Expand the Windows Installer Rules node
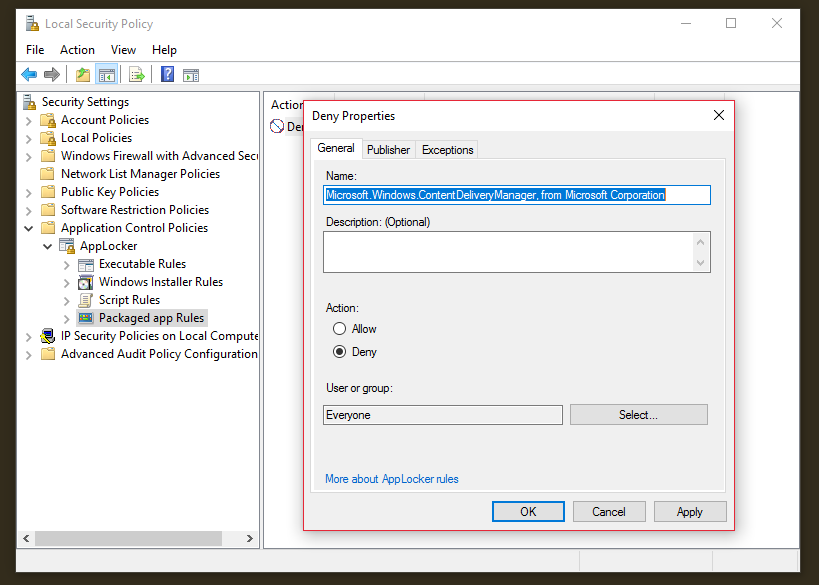Viewport: 819px width, 585px height. click(66, 283)
